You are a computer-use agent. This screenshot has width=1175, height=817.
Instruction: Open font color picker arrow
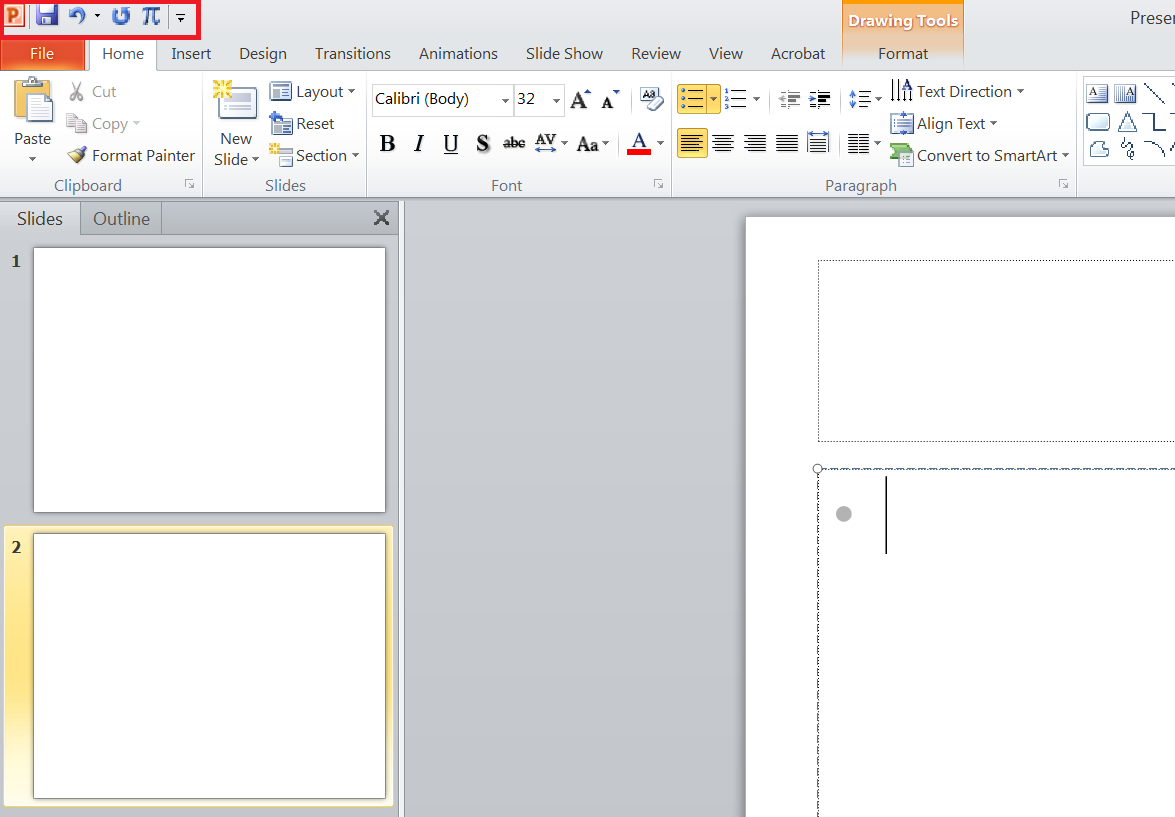tap(660, 143)
